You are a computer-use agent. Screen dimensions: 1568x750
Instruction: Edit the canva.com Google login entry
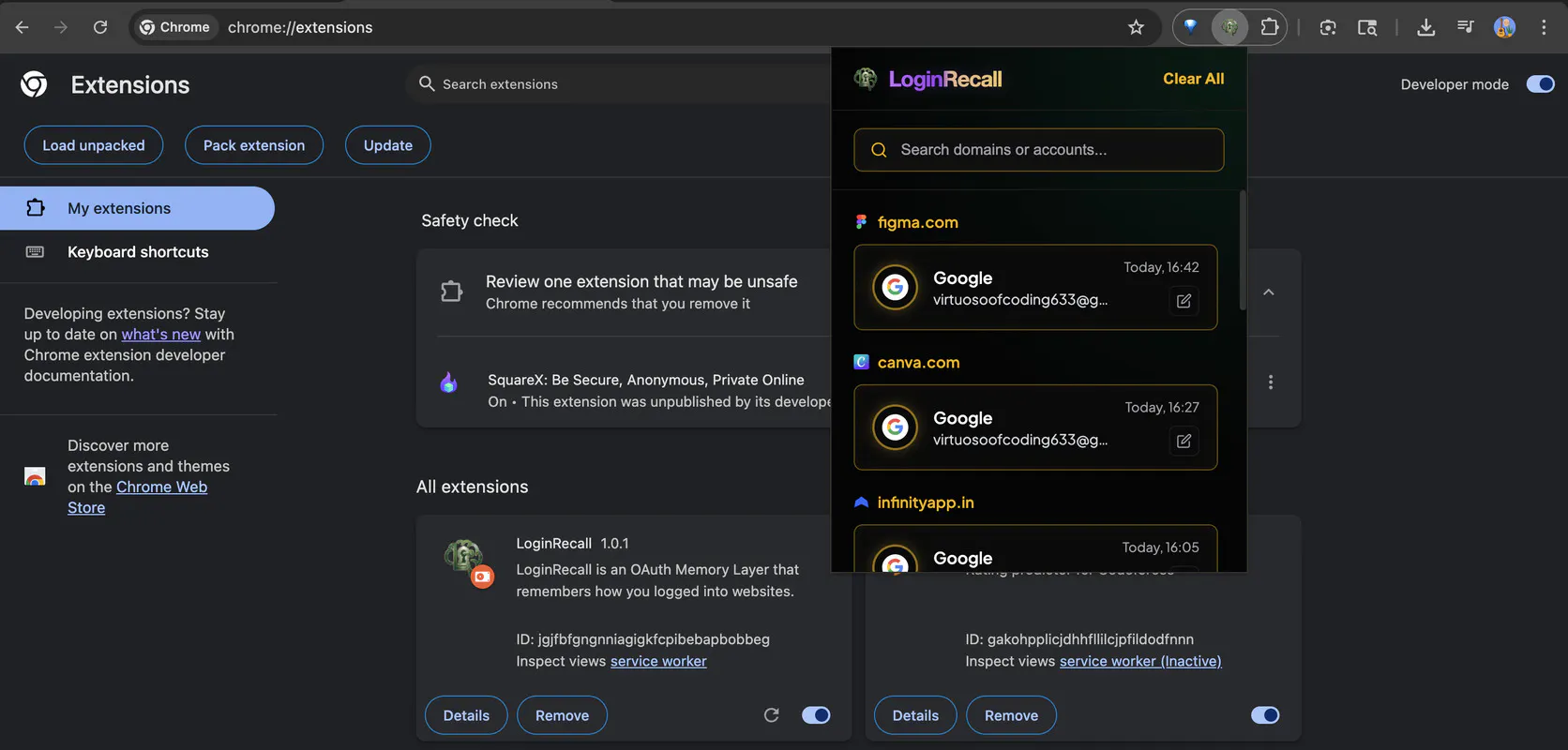pos(1184,441)
